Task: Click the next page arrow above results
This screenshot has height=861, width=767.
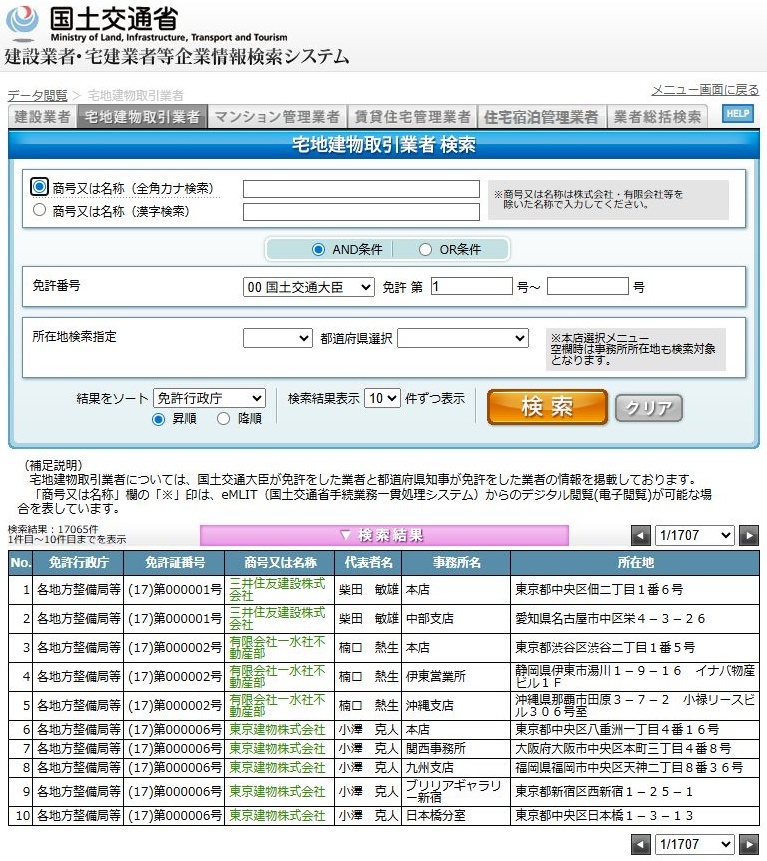Action: pyautogui.click(x=749, y=535)
